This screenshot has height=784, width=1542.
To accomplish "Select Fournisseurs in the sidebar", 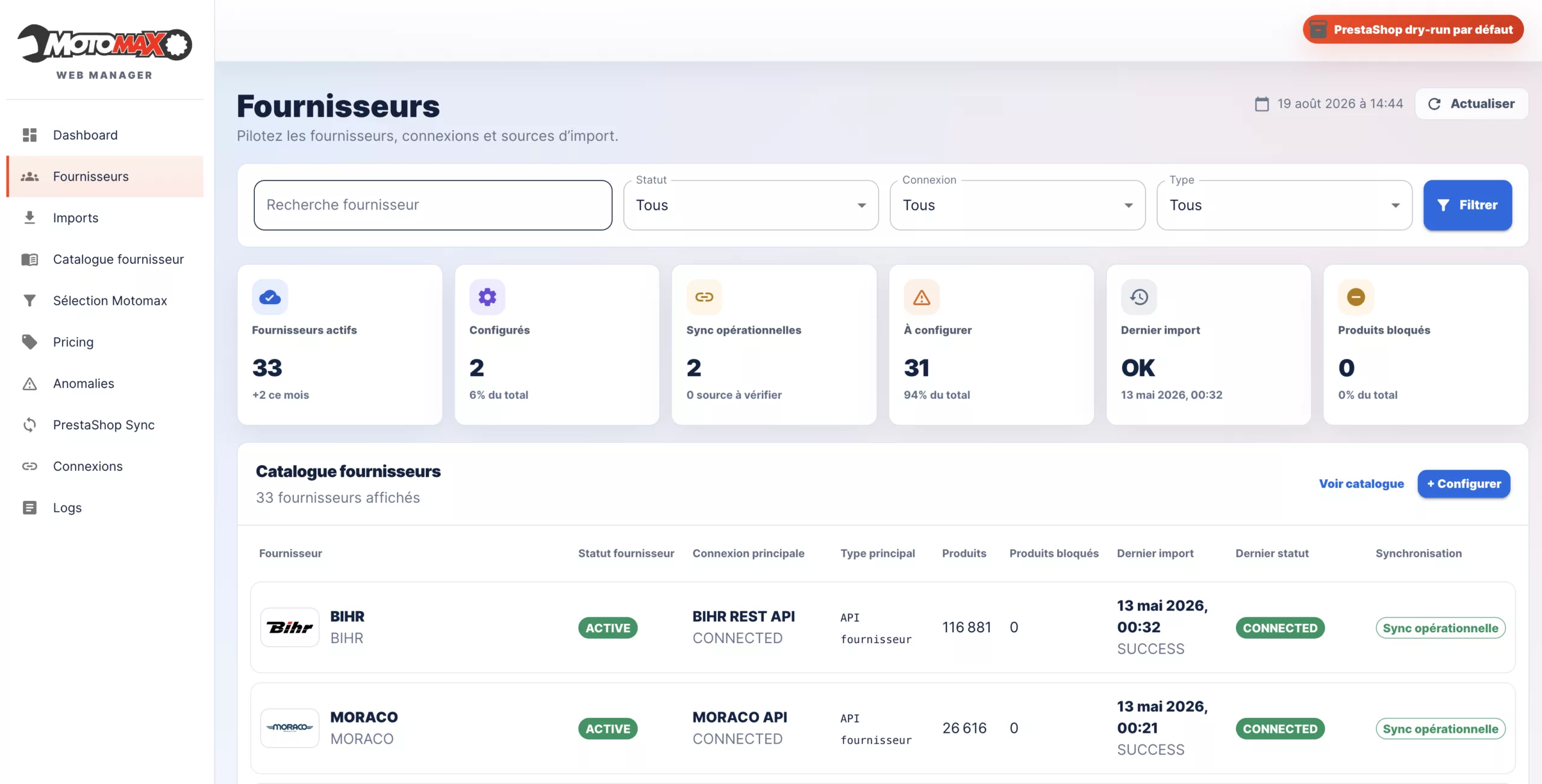I will pos(105,176).
